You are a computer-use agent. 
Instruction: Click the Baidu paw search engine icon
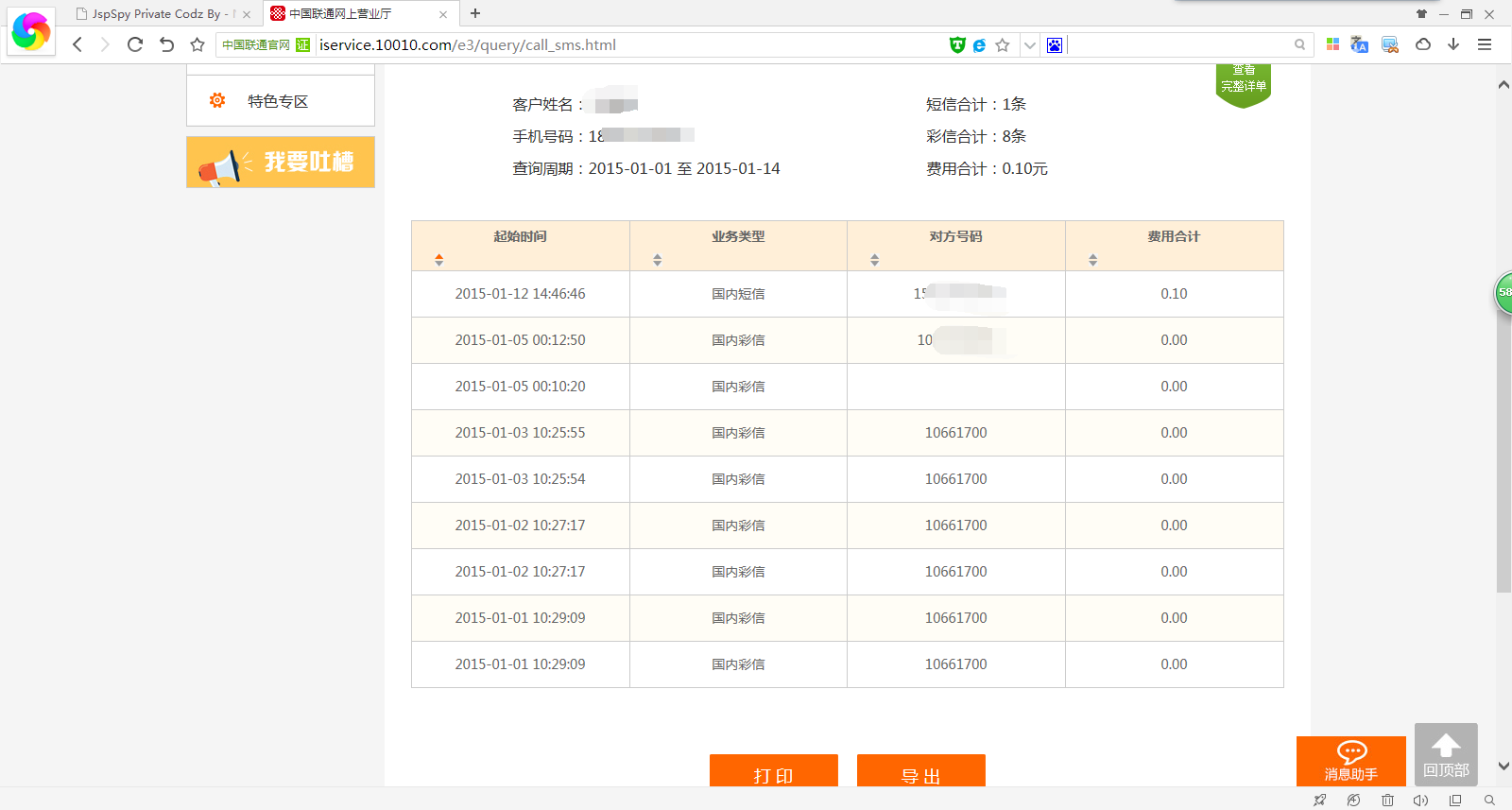click(1055, 44)
